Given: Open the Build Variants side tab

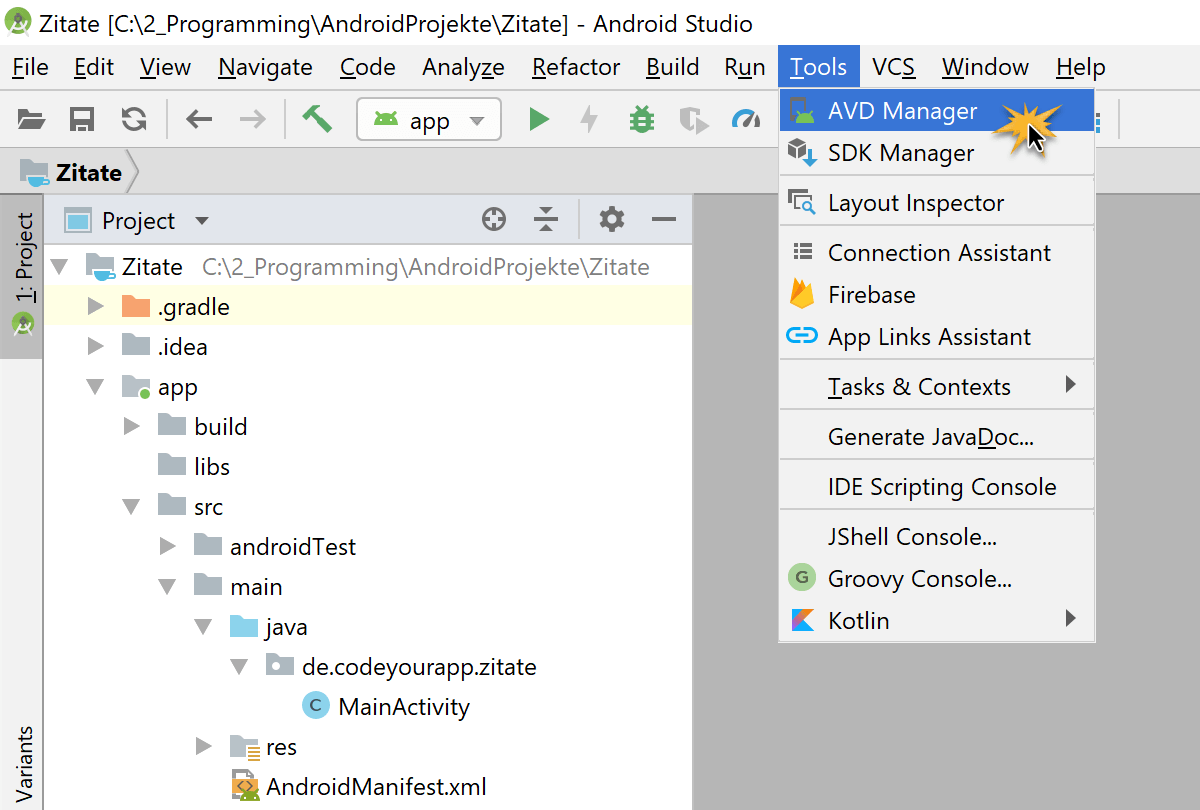Looking at the screenshot, I should pos(23,766).
